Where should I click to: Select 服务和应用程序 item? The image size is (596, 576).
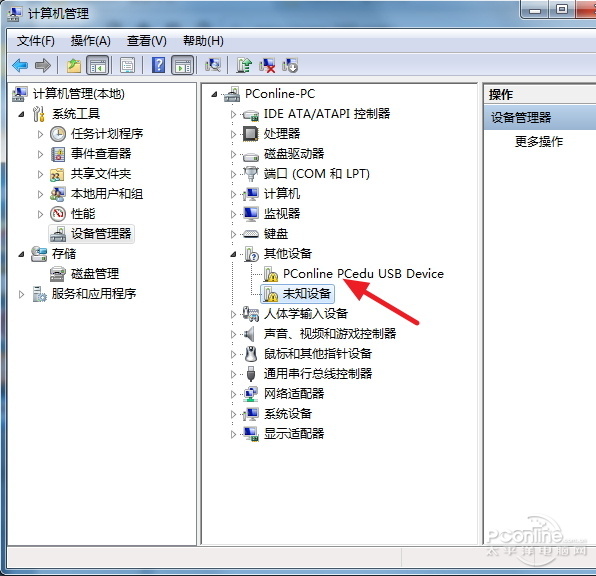pos(94,294)
